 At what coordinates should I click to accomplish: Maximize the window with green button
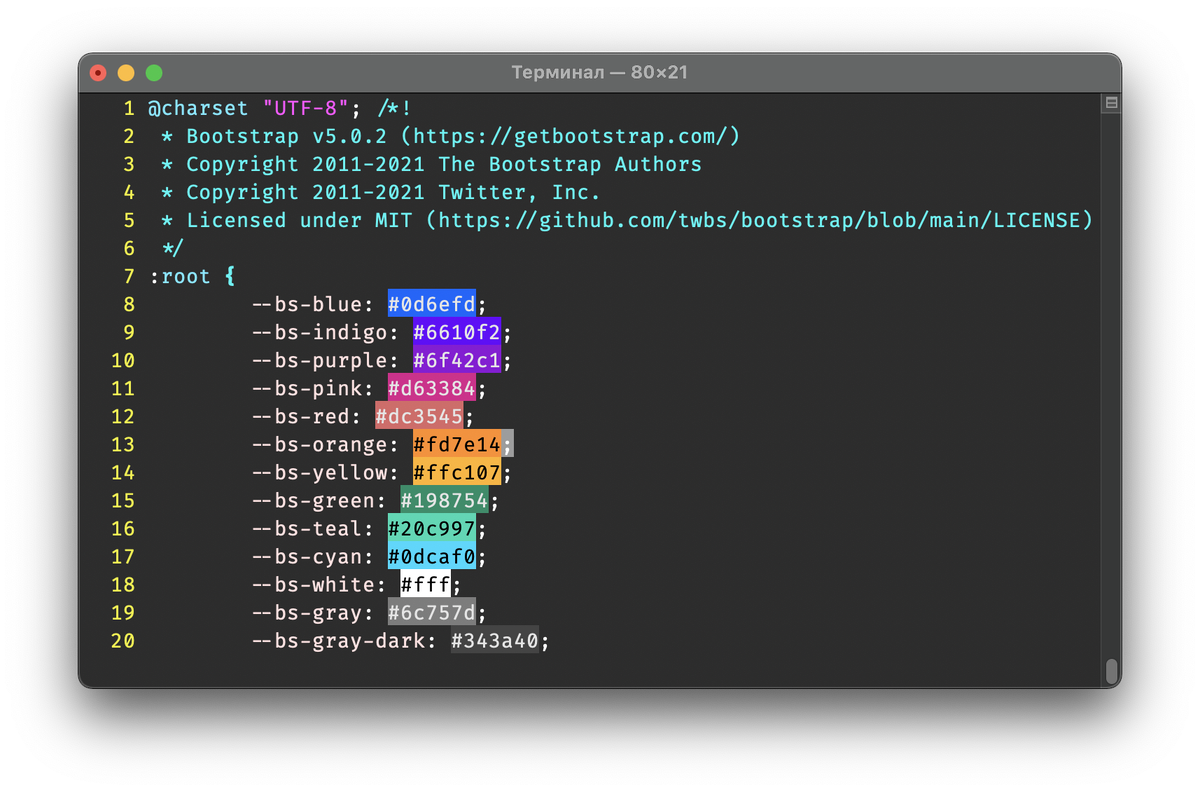(x=154, y=73)
